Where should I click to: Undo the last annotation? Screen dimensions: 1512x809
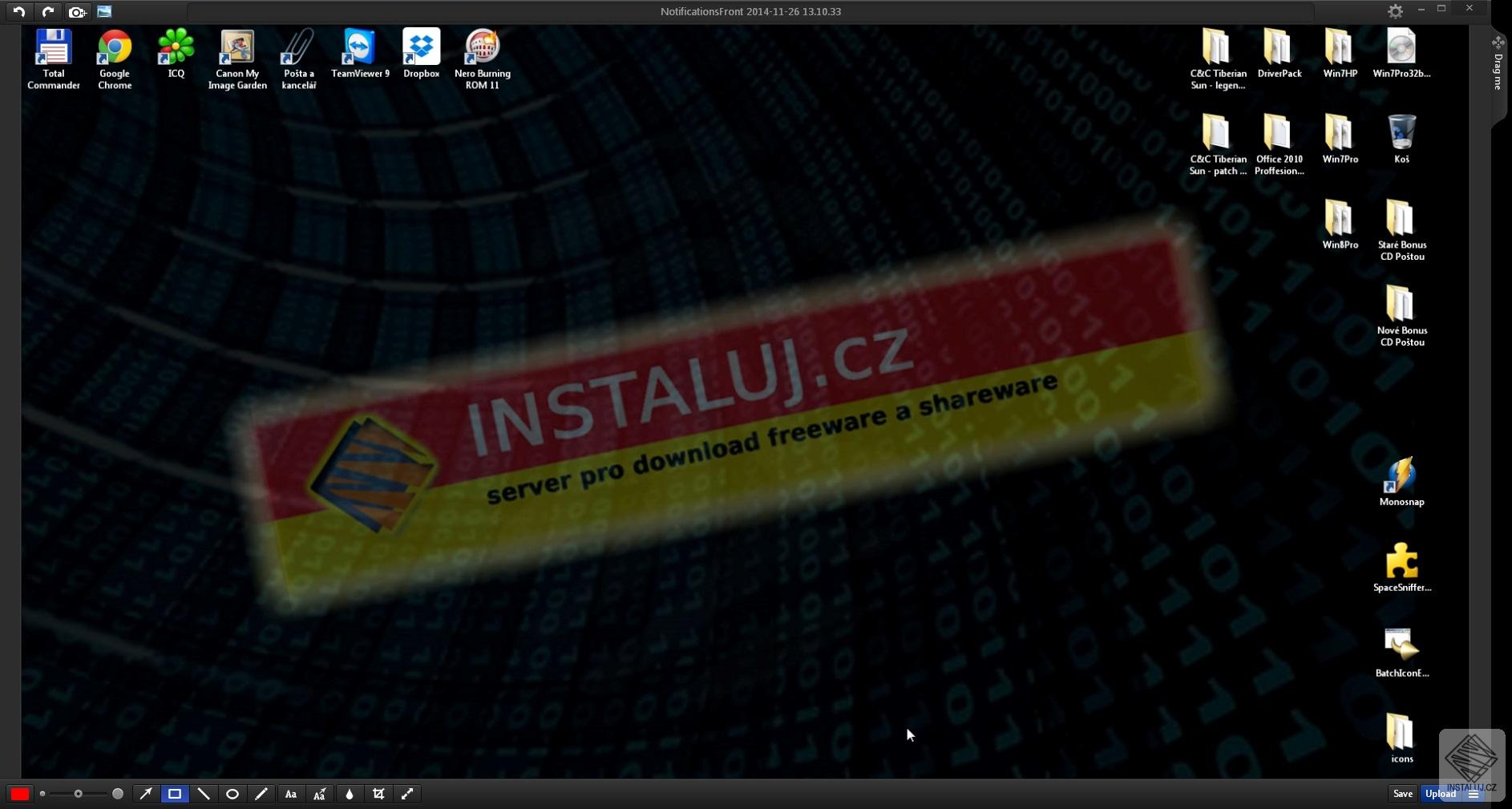coord(19,11)
